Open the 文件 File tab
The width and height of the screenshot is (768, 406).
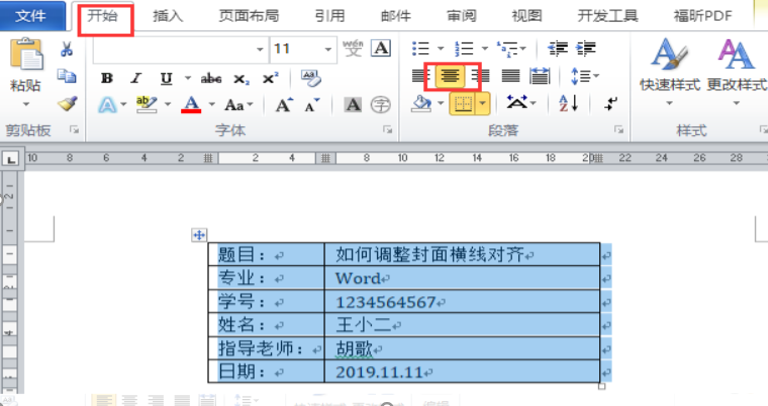(32, 16)
